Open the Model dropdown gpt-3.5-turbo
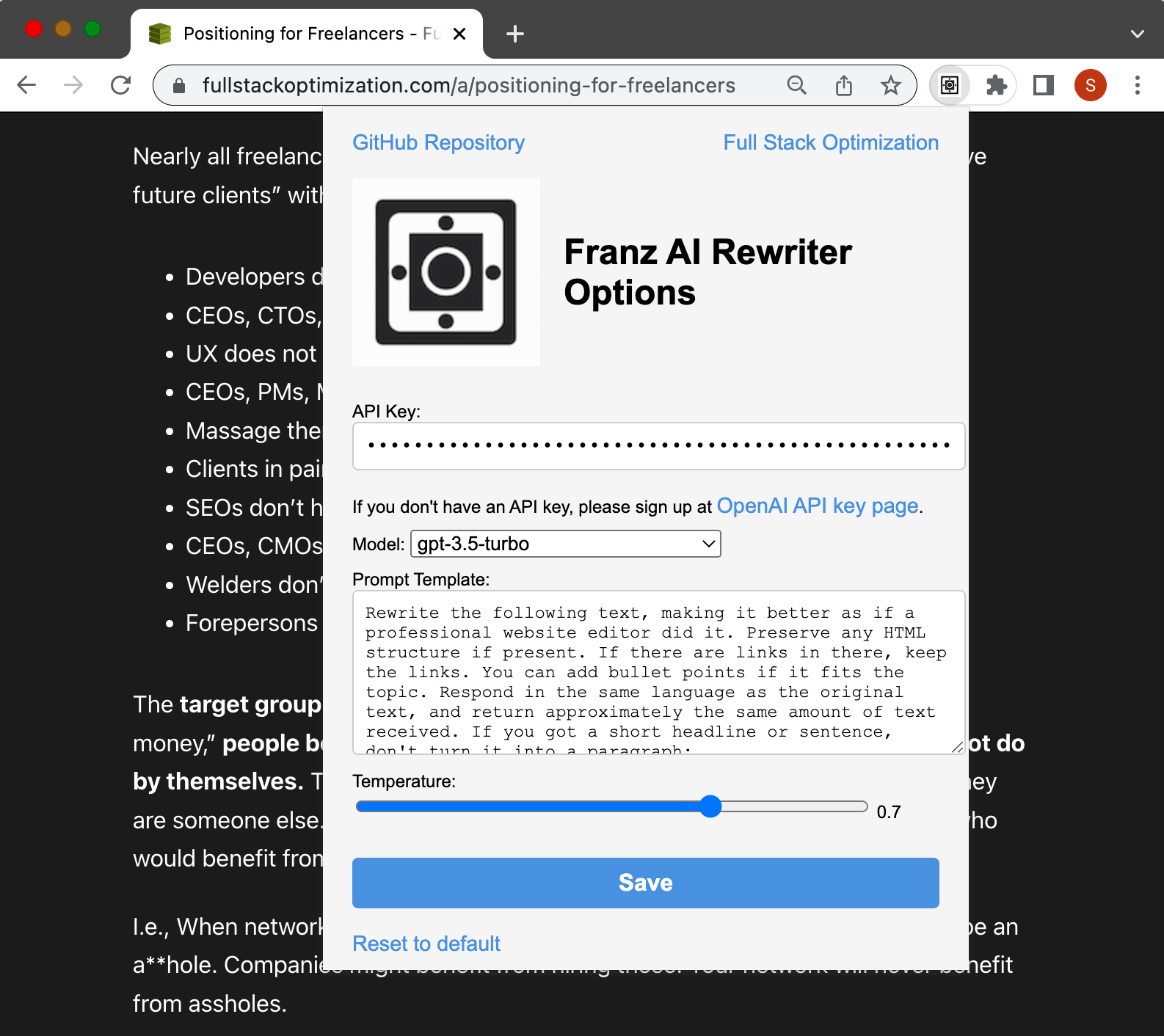 [566, 544]
